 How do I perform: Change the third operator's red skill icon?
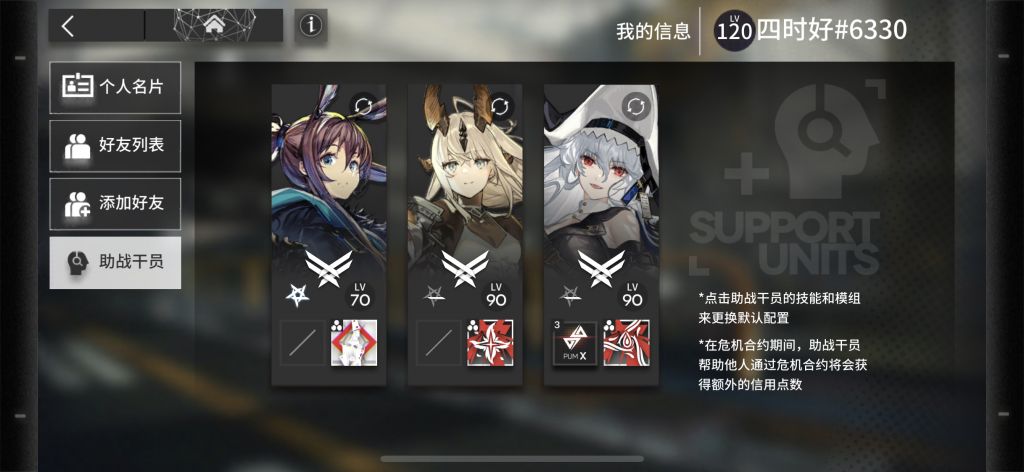tap(626, 343)
